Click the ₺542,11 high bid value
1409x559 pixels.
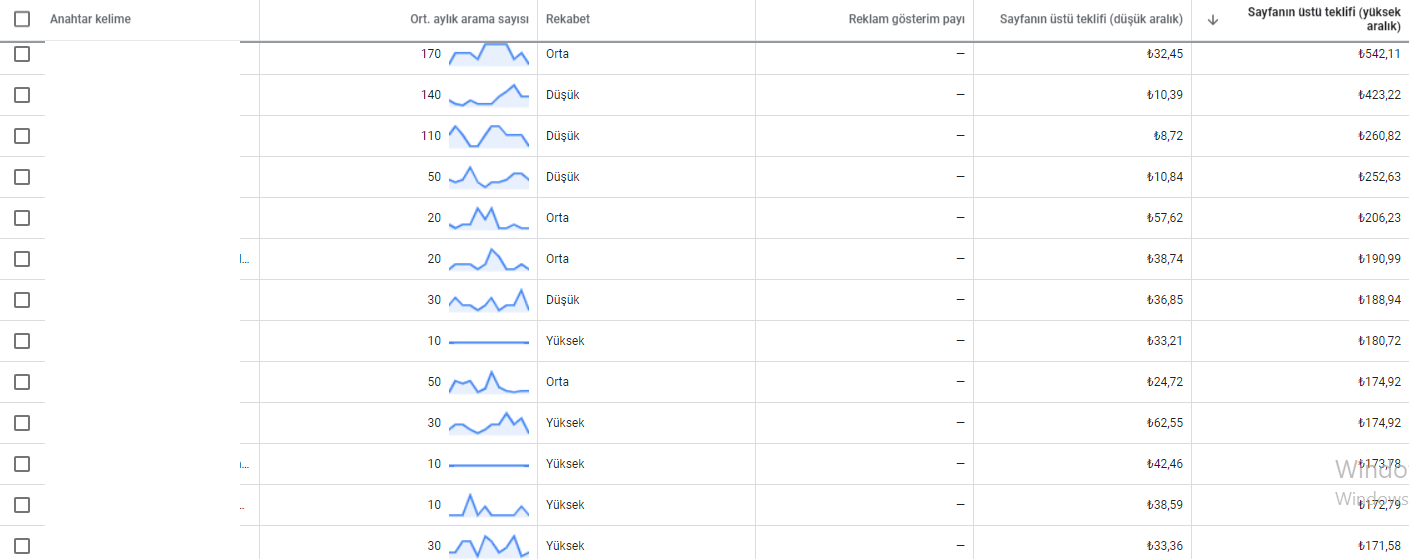click(x=1379, y=54)
